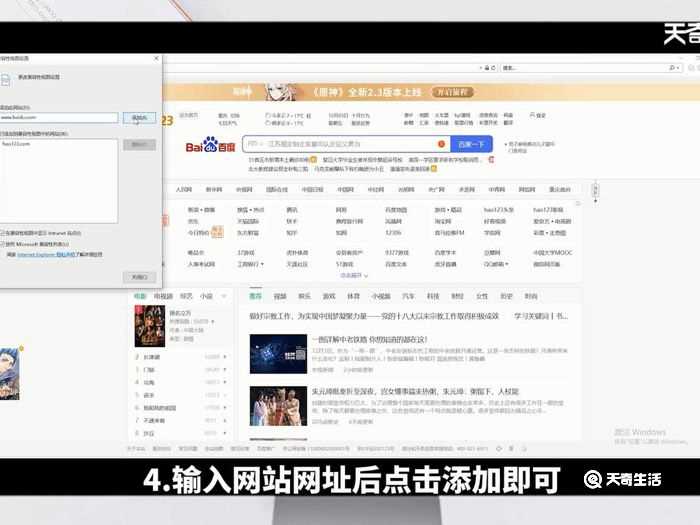Viewport: 700px width, 525px height.
Task: Select the 综艺 tab in the left ranking panel
Action: tap(186, 296)
